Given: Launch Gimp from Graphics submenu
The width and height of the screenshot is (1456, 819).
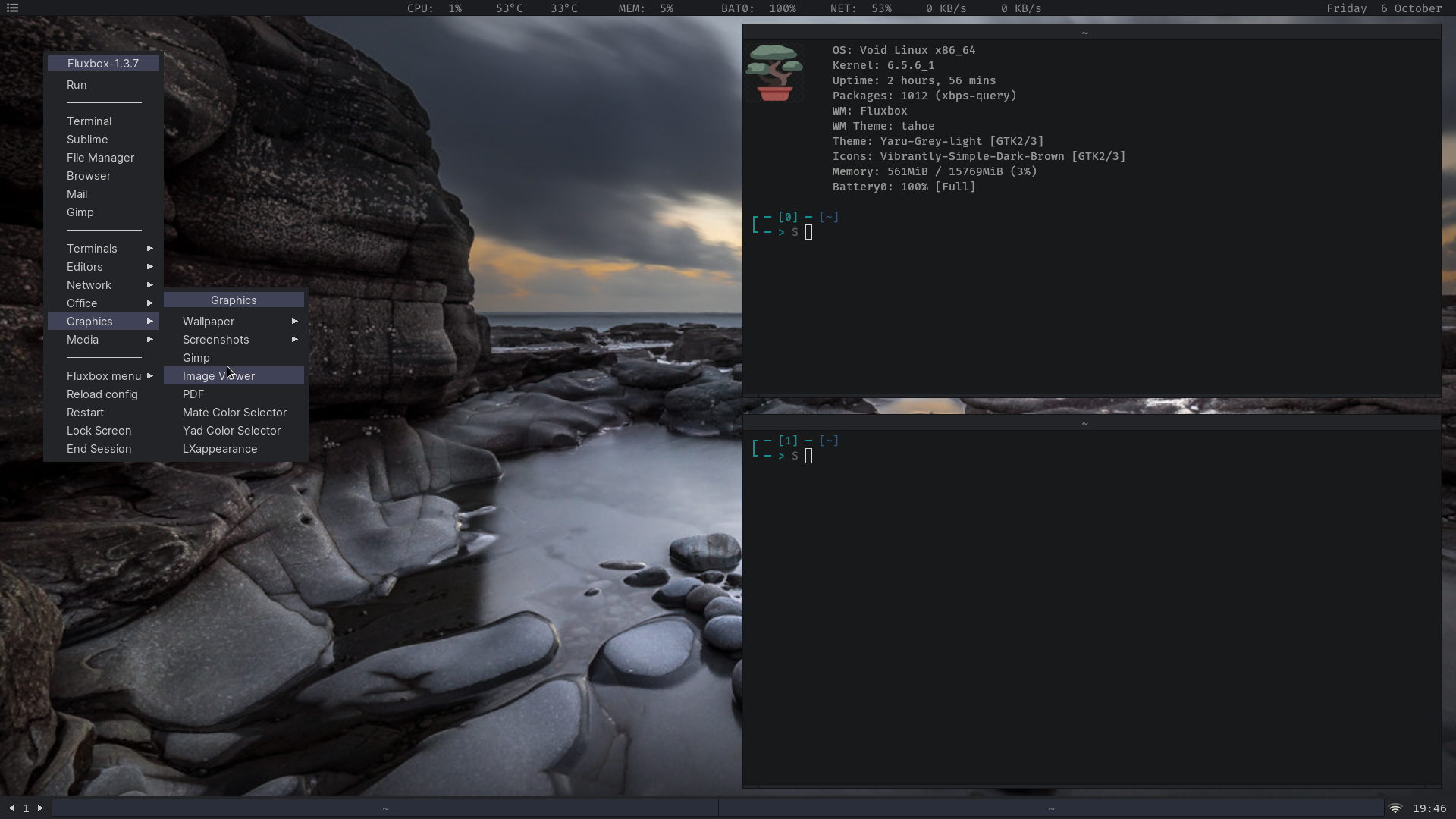Looking at the screenshot, I should (234, 358).
